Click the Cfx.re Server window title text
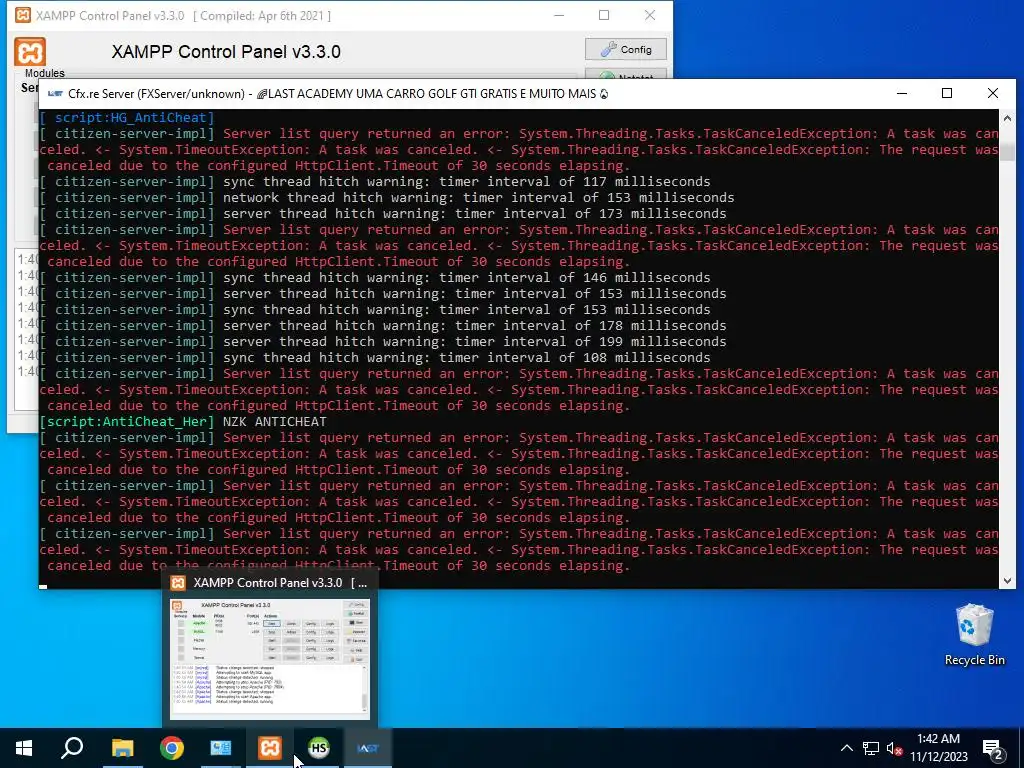The image size is (1024, 768). (x=338, y=93)
